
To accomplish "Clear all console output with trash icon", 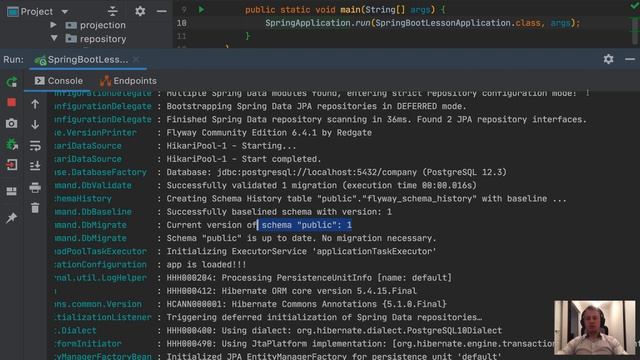I will (x=35, y=208).
